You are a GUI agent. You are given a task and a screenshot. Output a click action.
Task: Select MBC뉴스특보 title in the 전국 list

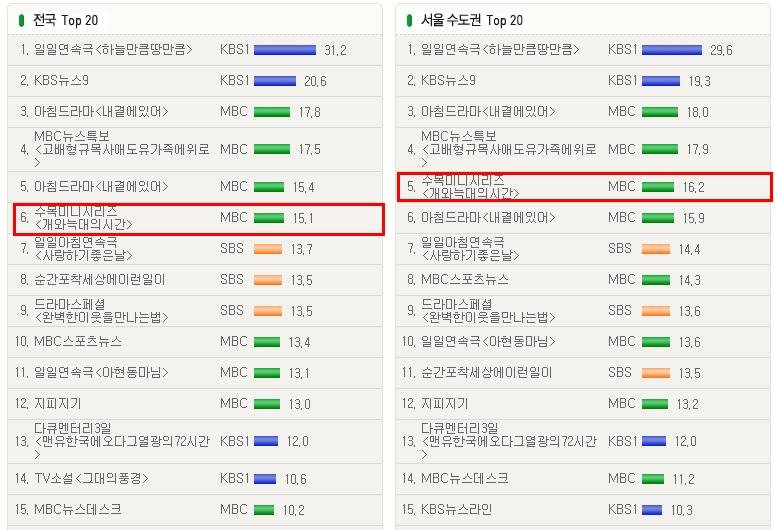coord(121,149)
